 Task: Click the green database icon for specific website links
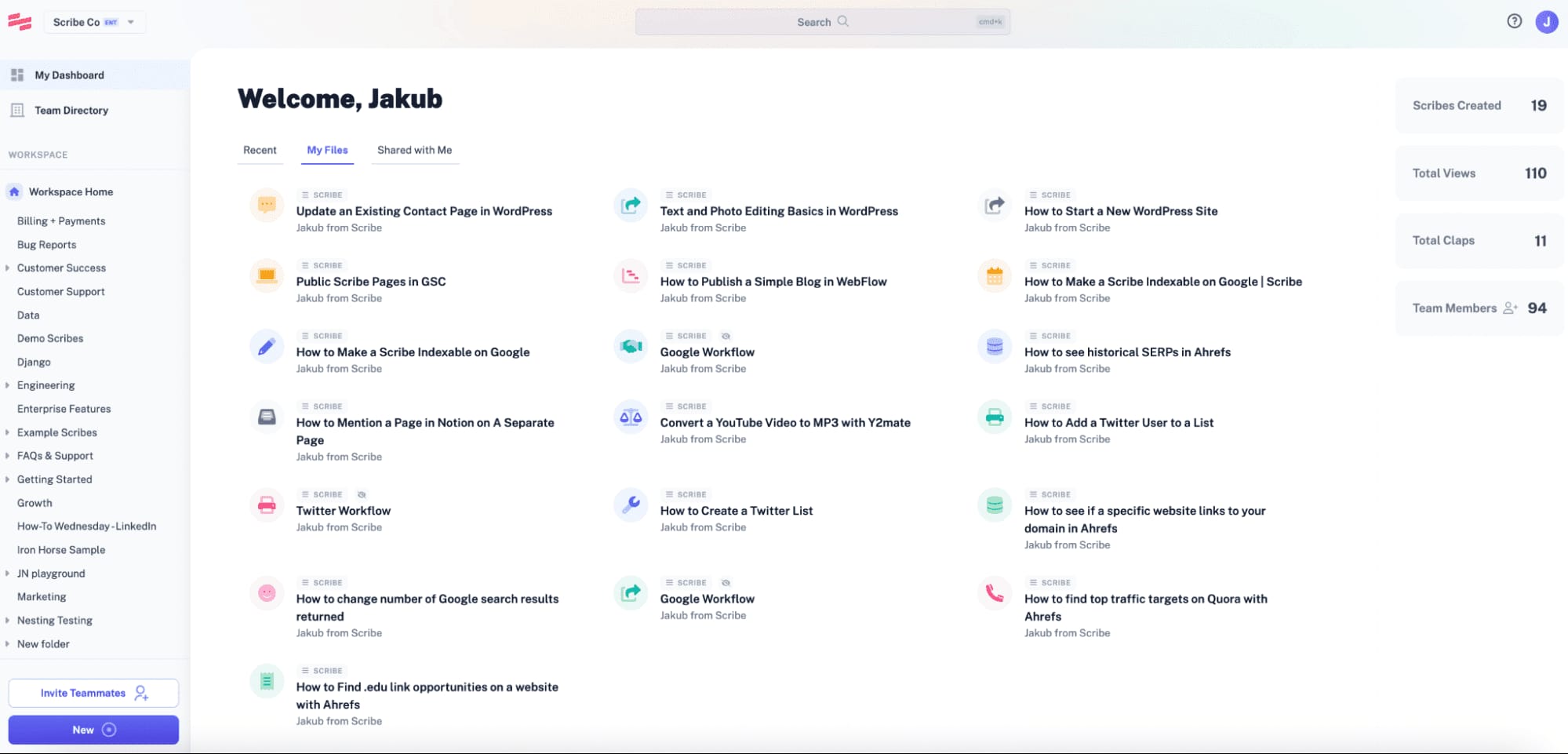pyautogui.click(x=995, y=505)
